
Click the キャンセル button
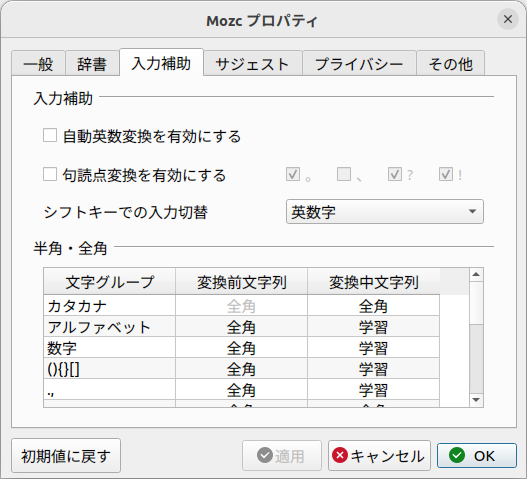point(379,455)
